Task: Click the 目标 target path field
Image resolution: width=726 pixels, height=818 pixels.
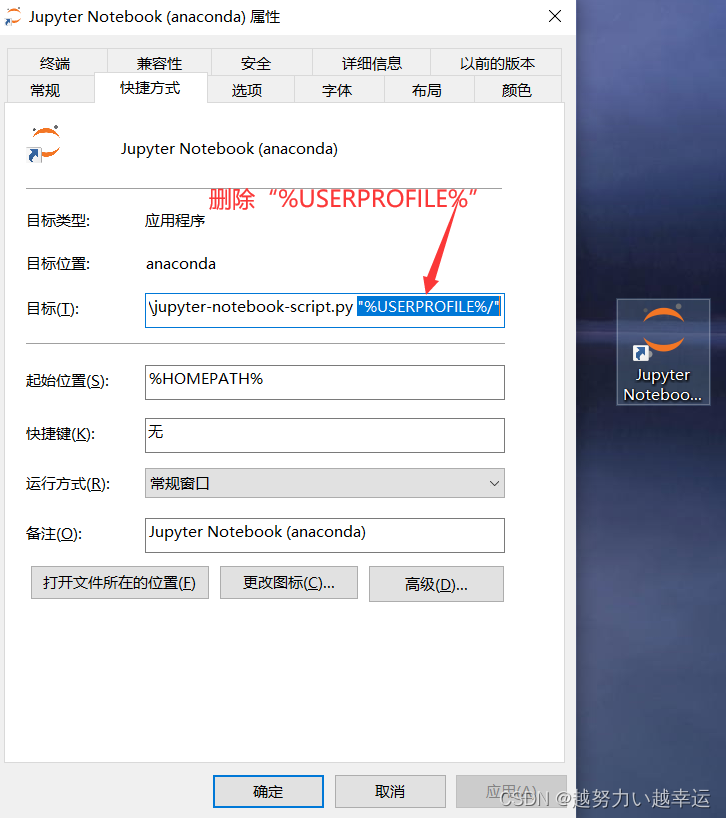Action: (324, 310)
